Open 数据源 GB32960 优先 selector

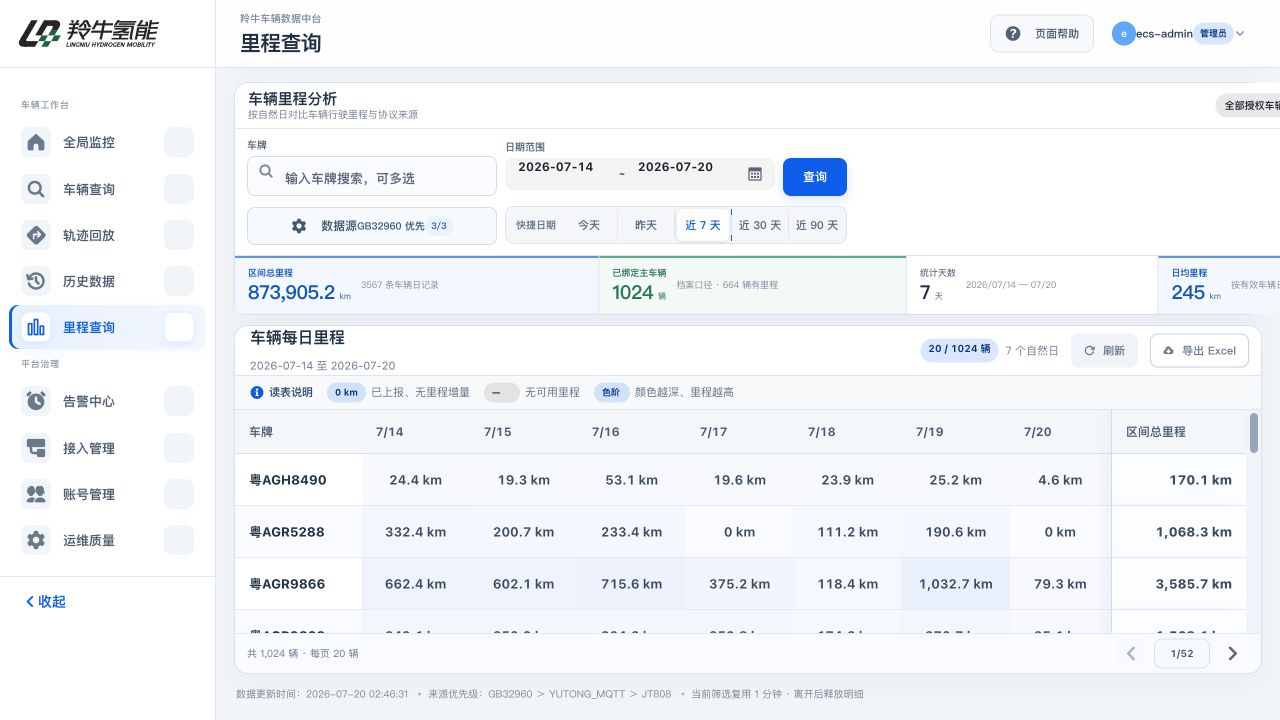[372, 226]
